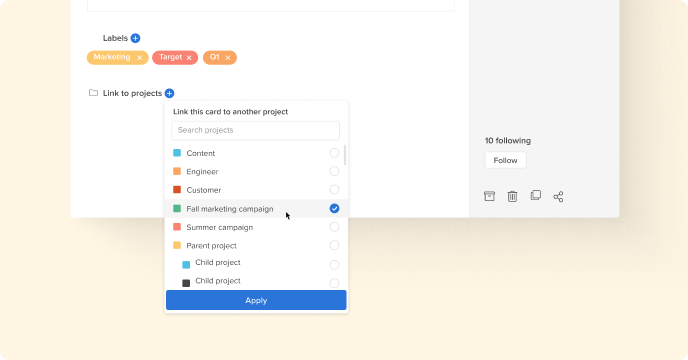The width and height of the screenshot is (688, 360).
Task: Uncheck the Fall marketing campaign project
Action: tap(334, 209)
